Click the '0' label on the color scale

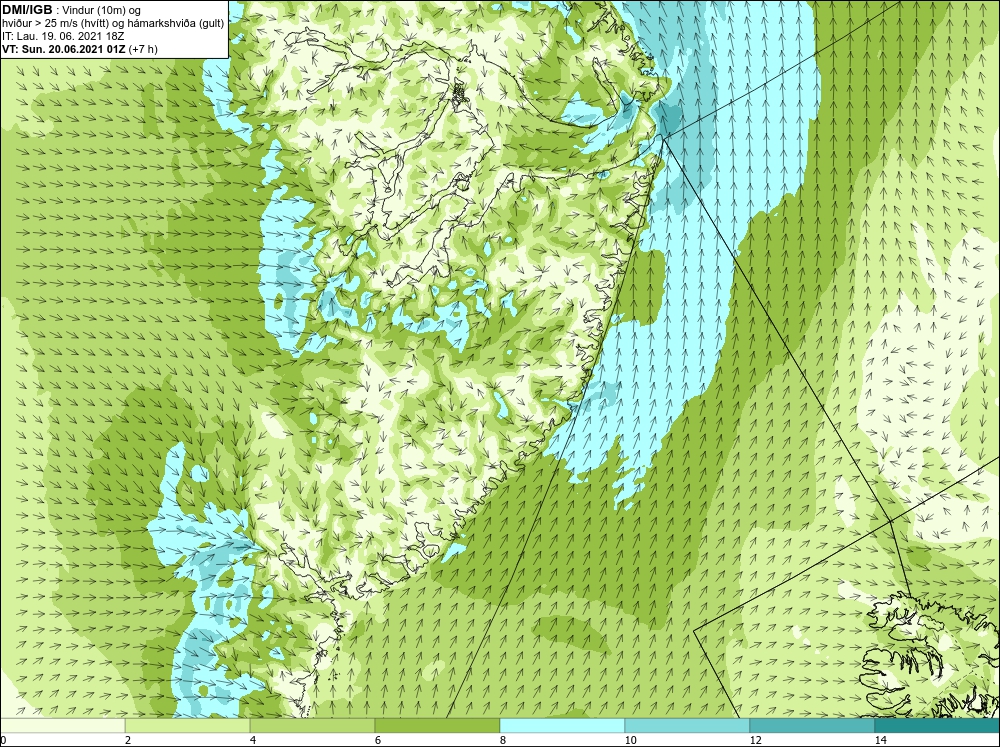click(x=3, y=740)
